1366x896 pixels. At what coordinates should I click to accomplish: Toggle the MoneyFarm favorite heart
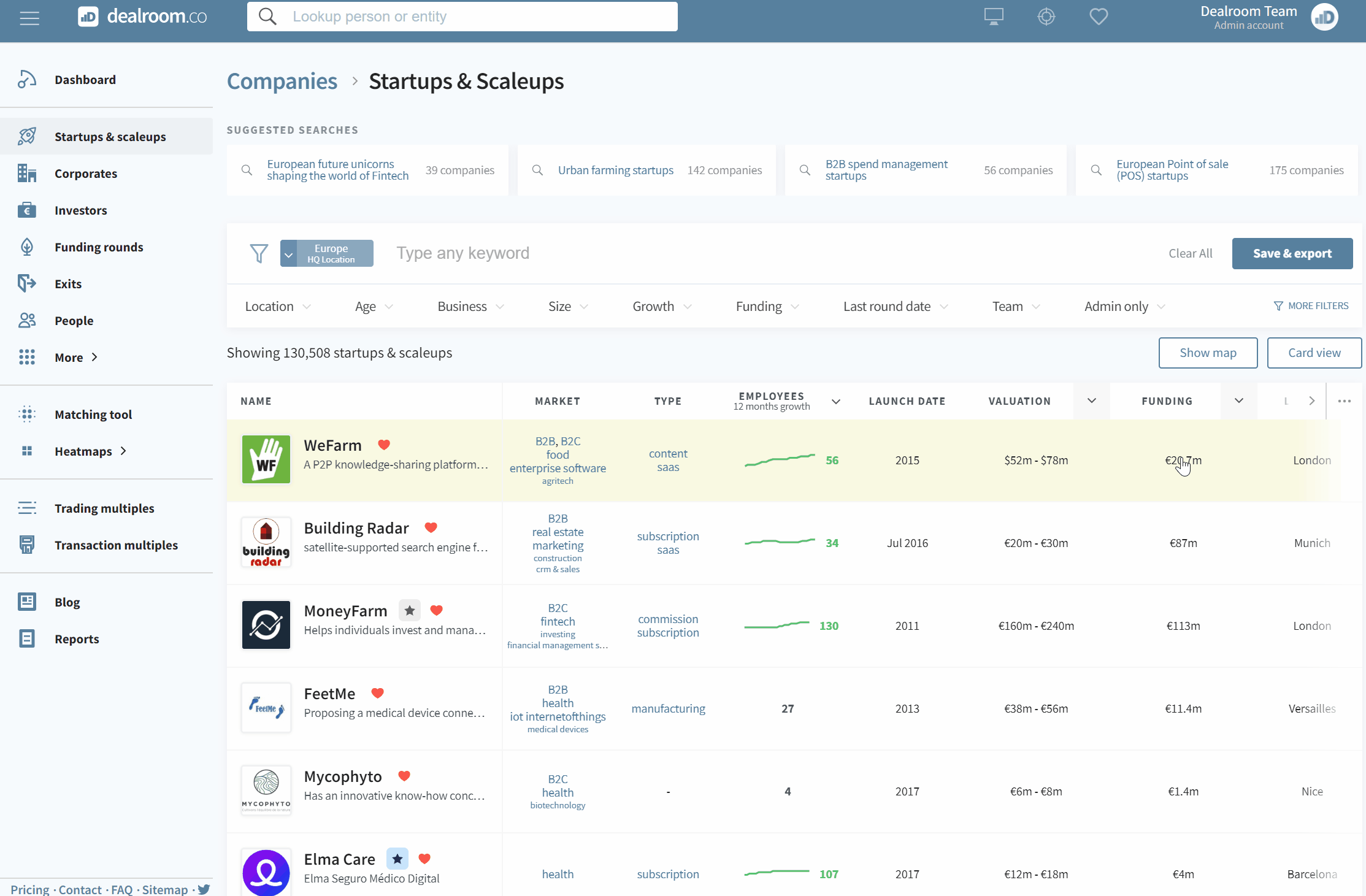(x=437, y=610)
